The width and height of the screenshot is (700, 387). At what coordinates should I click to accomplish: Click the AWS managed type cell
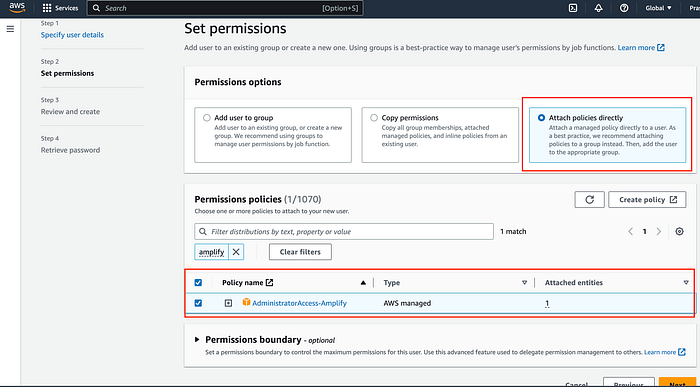pyautogui.click(x=407, y=303)
